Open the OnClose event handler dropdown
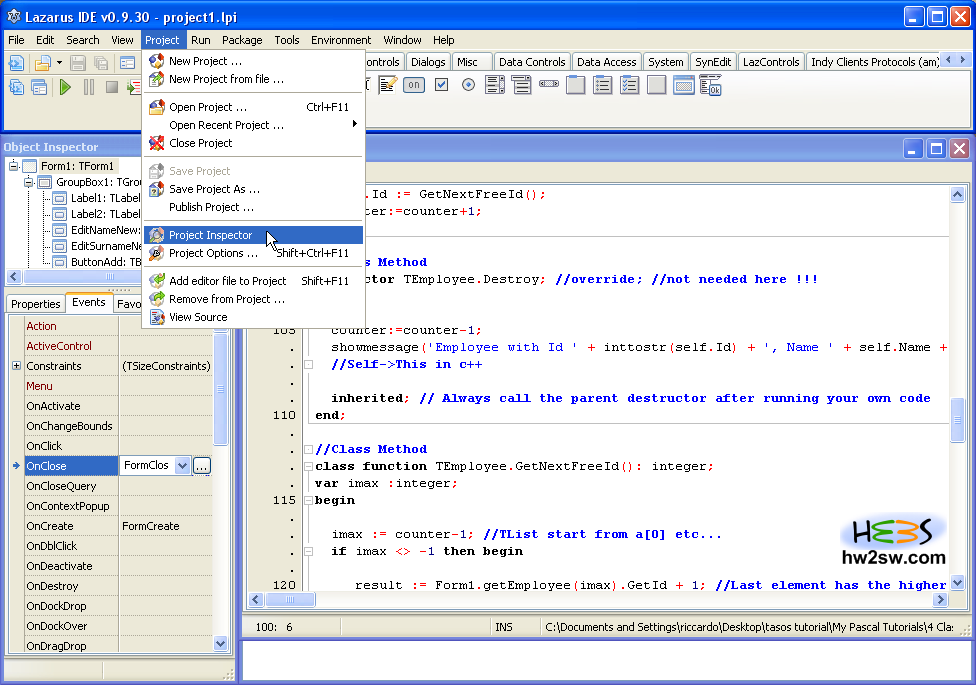The height and width of the screenshot is (685, 976). pos(182,466)
